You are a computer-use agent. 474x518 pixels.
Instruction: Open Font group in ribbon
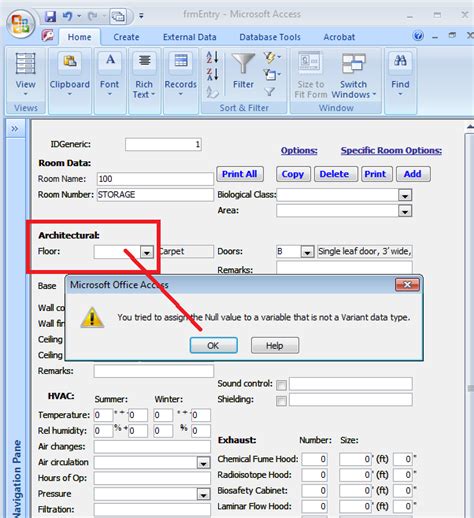(110, 75)
